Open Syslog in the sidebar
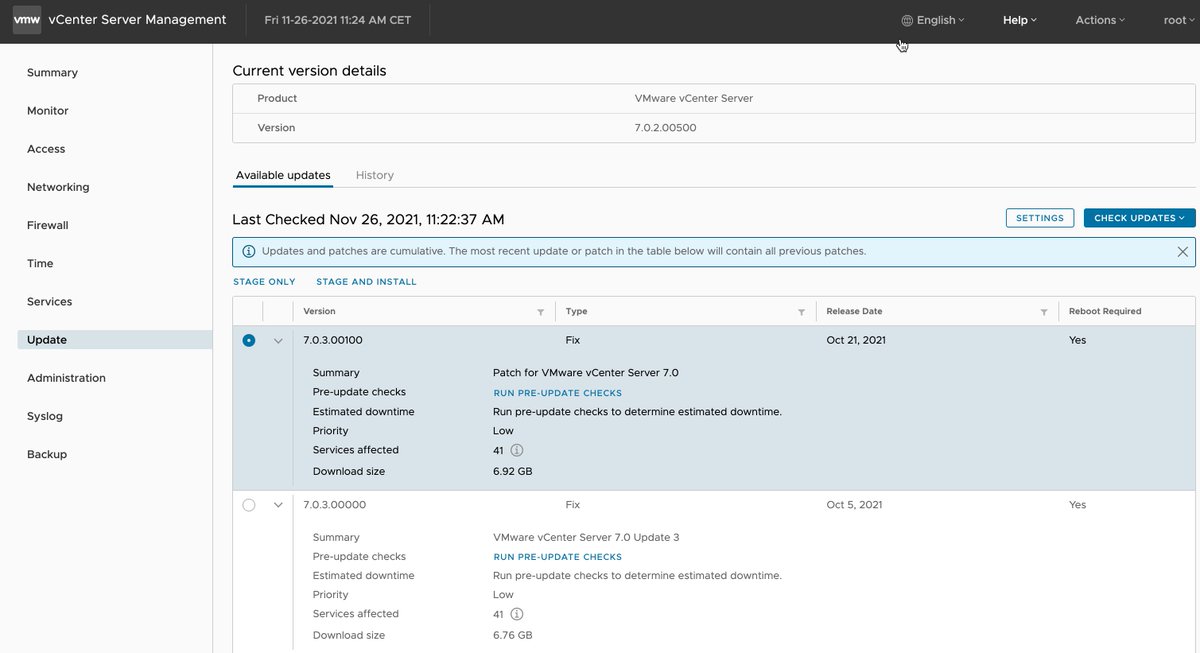The image size is (1200, 653). click(x=45, y=416)
